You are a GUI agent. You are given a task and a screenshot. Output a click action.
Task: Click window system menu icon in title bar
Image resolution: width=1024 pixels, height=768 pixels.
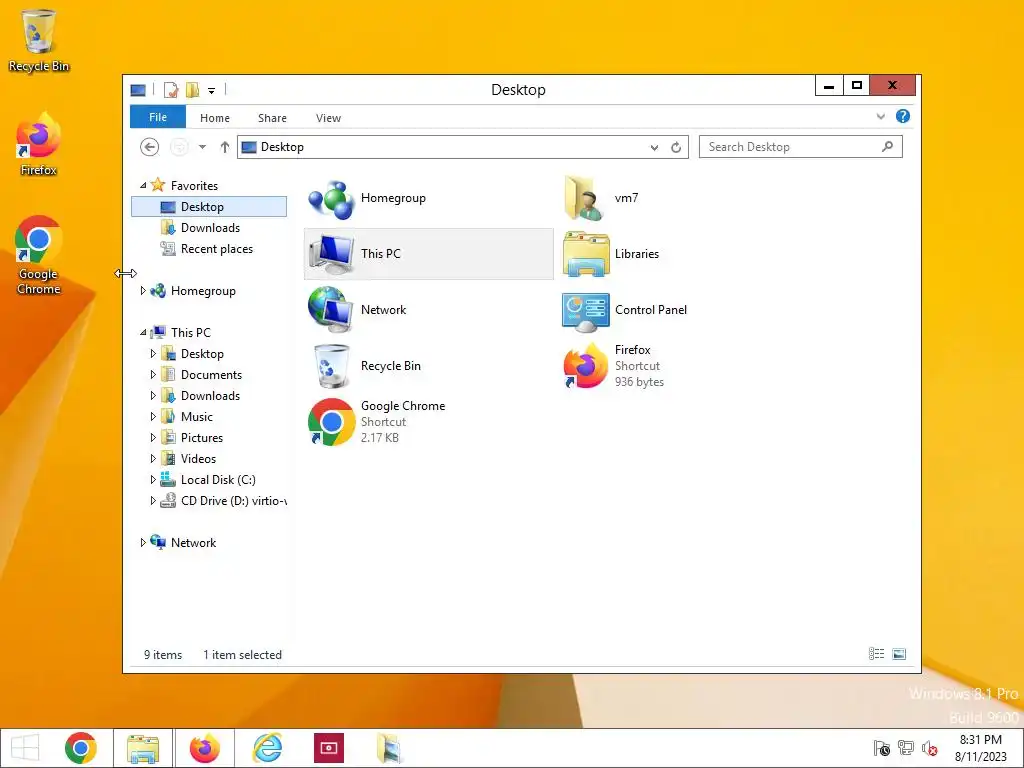pyautogui.click(x=138, y=90)
